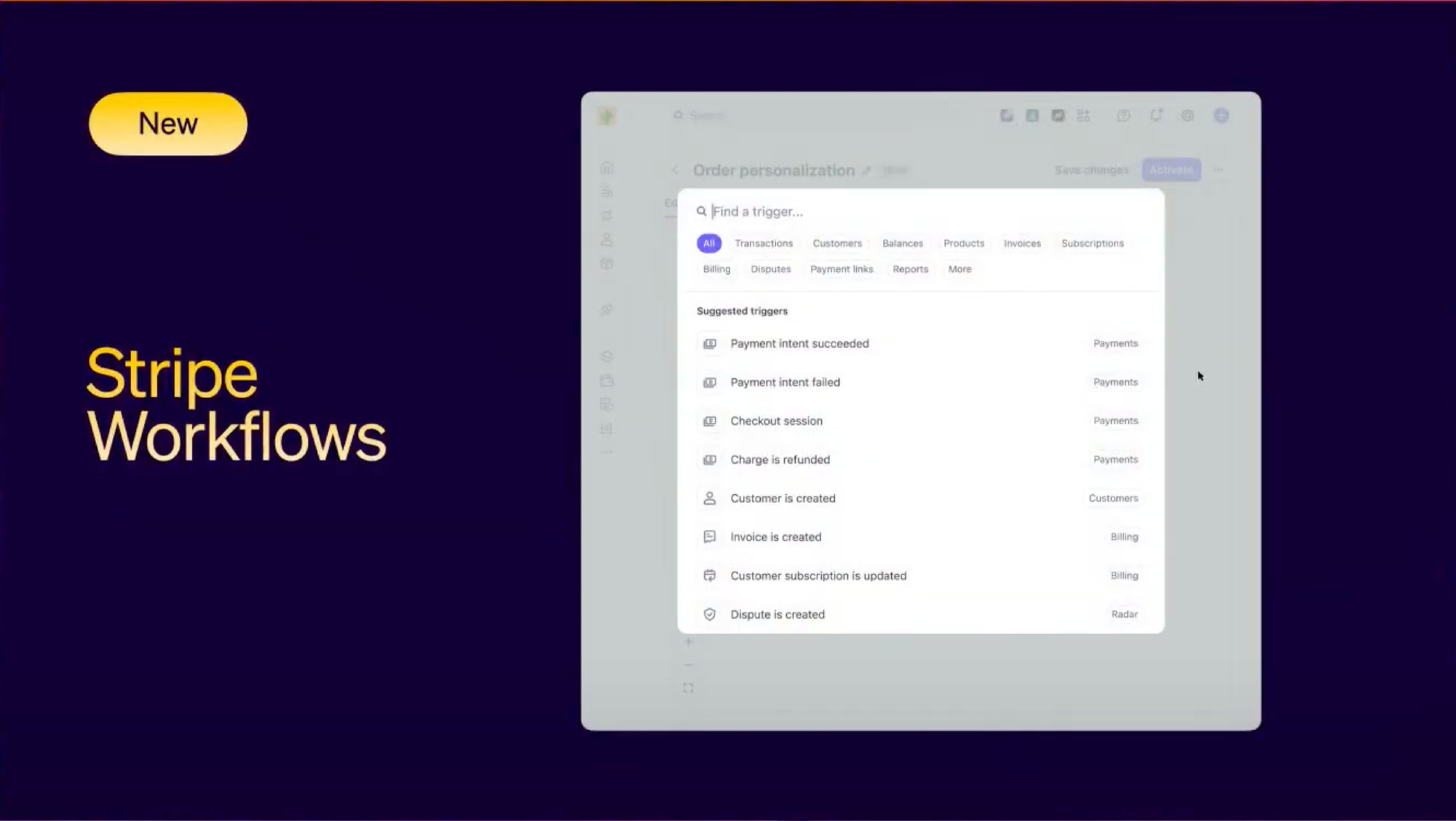The height and width of the screenshot is (821, 1456).
Task: Click the Activate button
Action: pyautogui.click(x=1171, y=170)
